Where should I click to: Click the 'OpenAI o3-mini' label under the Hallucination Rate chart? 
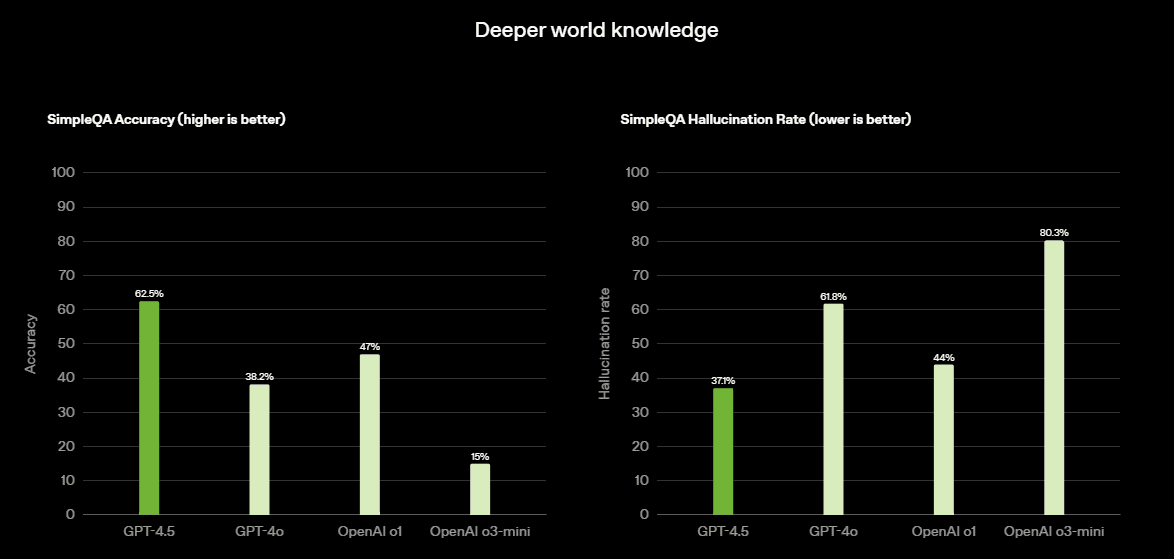tap(1053, 532)
